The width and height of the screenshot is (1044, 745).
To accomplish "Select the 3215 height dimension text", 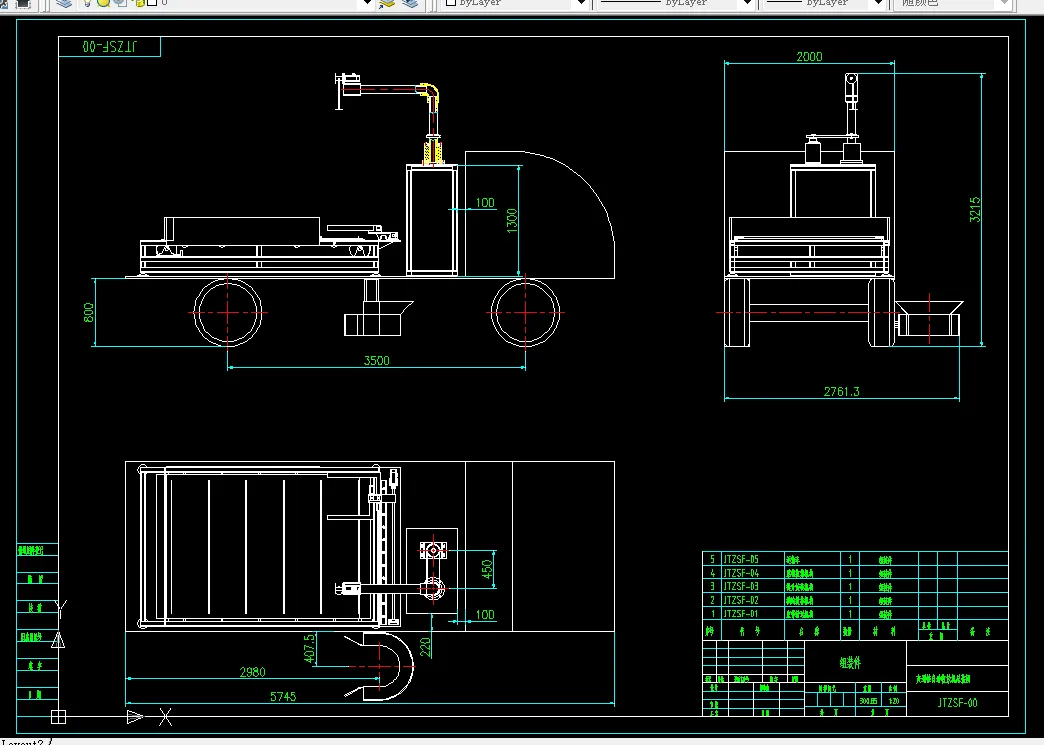I will click(975, 209).
